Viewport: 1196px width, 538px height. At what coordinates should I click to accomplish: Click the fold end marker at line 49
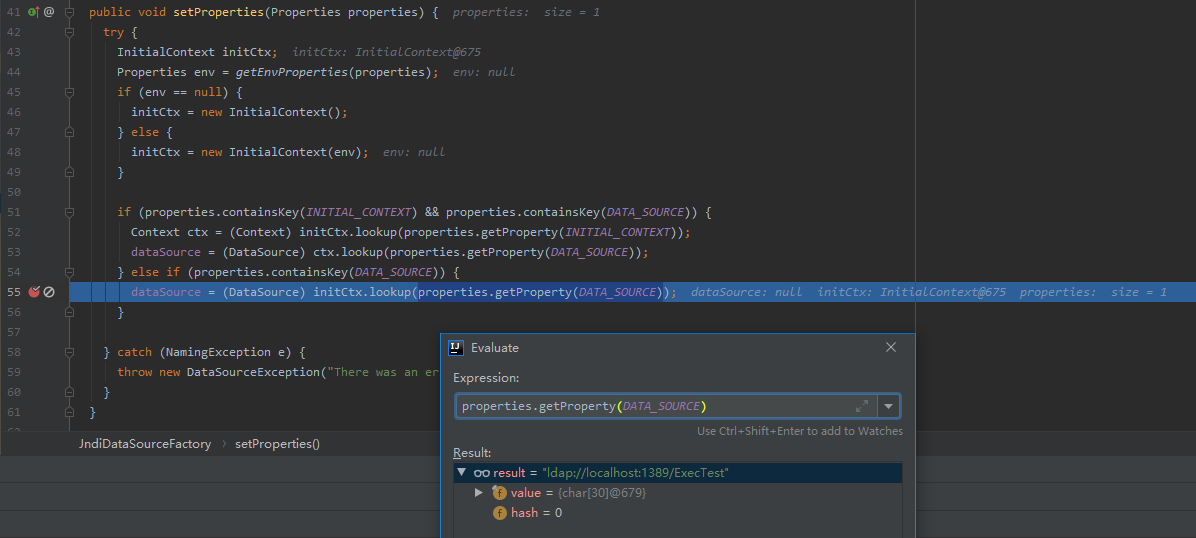69,172
